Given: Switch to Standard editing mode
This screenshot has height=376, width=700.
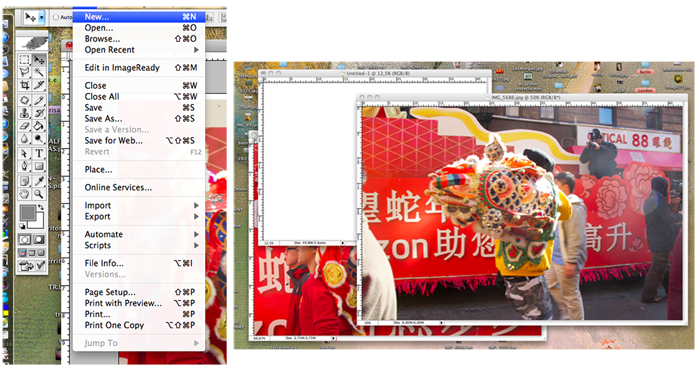Looking at the screenshot, I should click(x=25, y=239).
